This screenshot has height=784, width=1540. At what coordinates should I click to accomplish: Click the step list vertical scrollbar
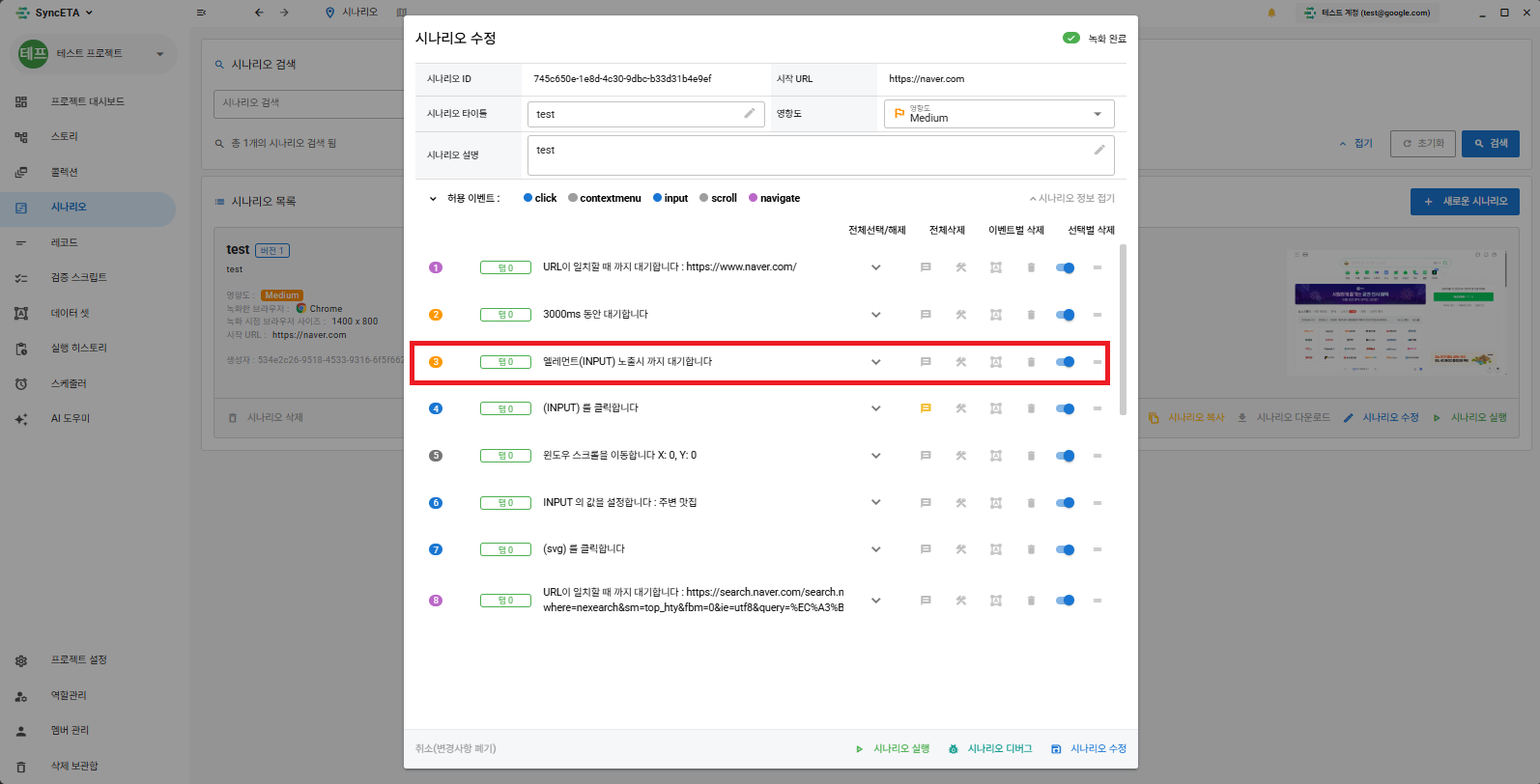point(1123,328)
